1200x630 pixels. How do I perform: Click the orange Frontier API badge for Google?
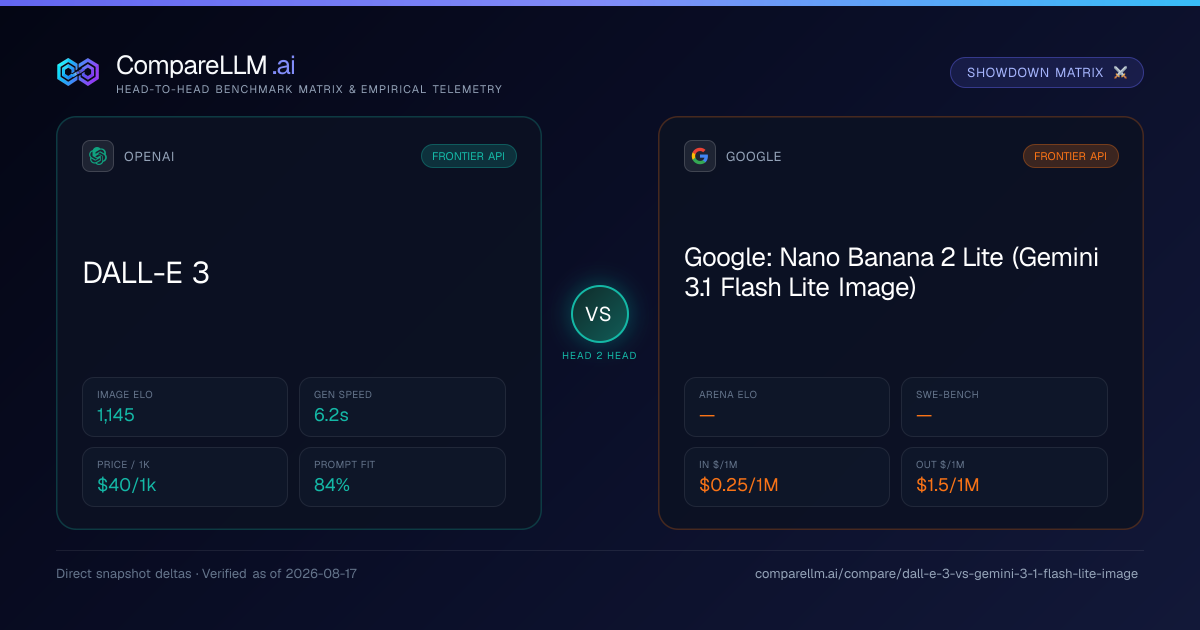click(1071, 156)
